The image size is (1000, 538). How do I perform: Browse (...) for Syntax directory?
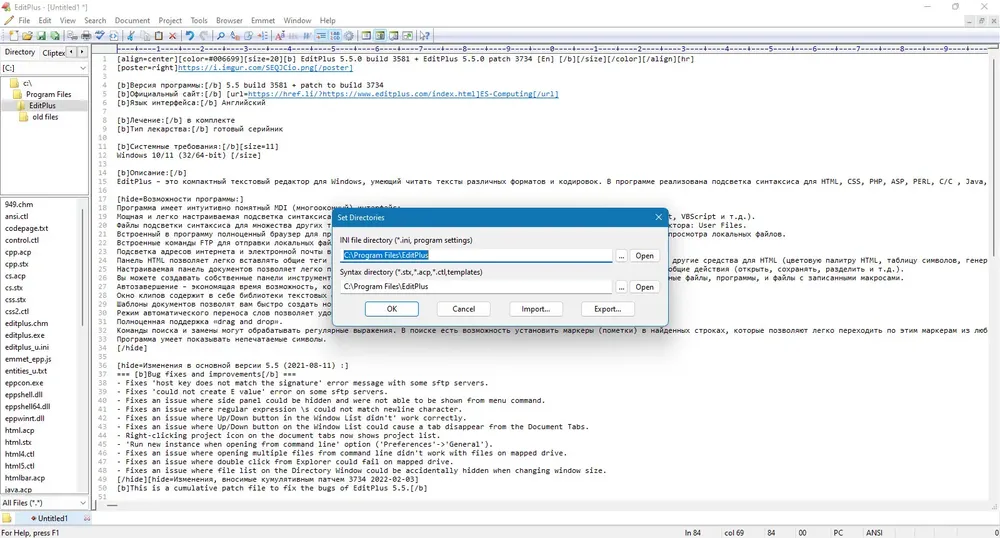pos(621,287)
